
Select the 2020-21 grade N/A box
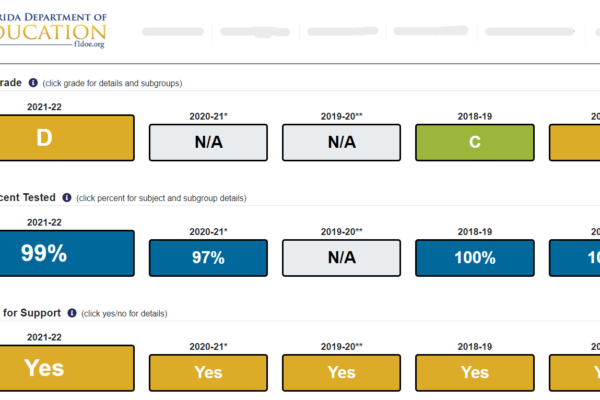208,142
